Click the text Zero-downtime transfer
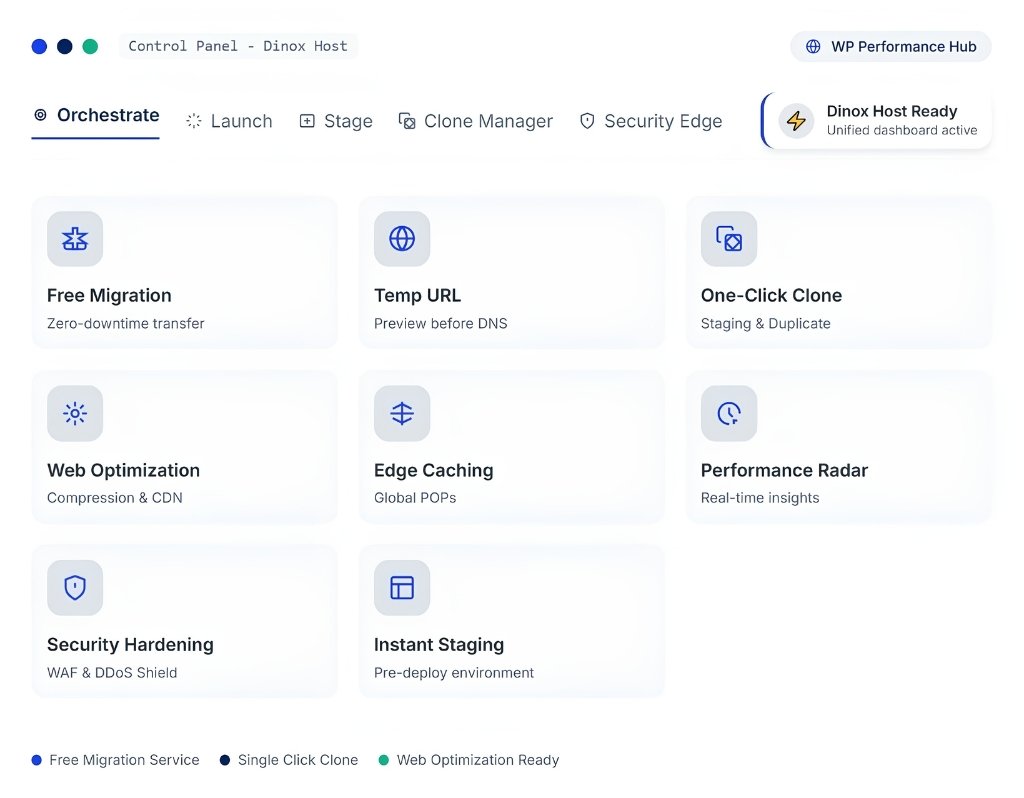 125,323
